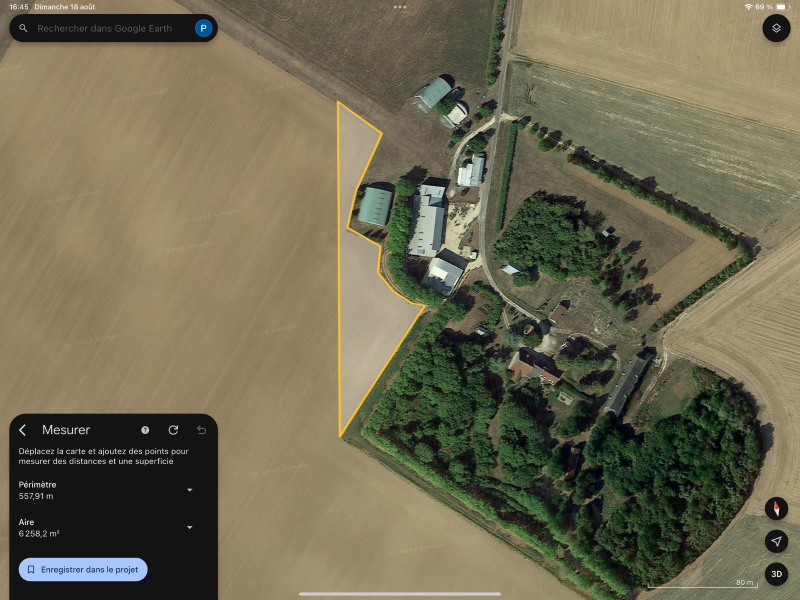
Task: Open the measure help question icon
Action: pyautogui.click(x=145, y=430)
